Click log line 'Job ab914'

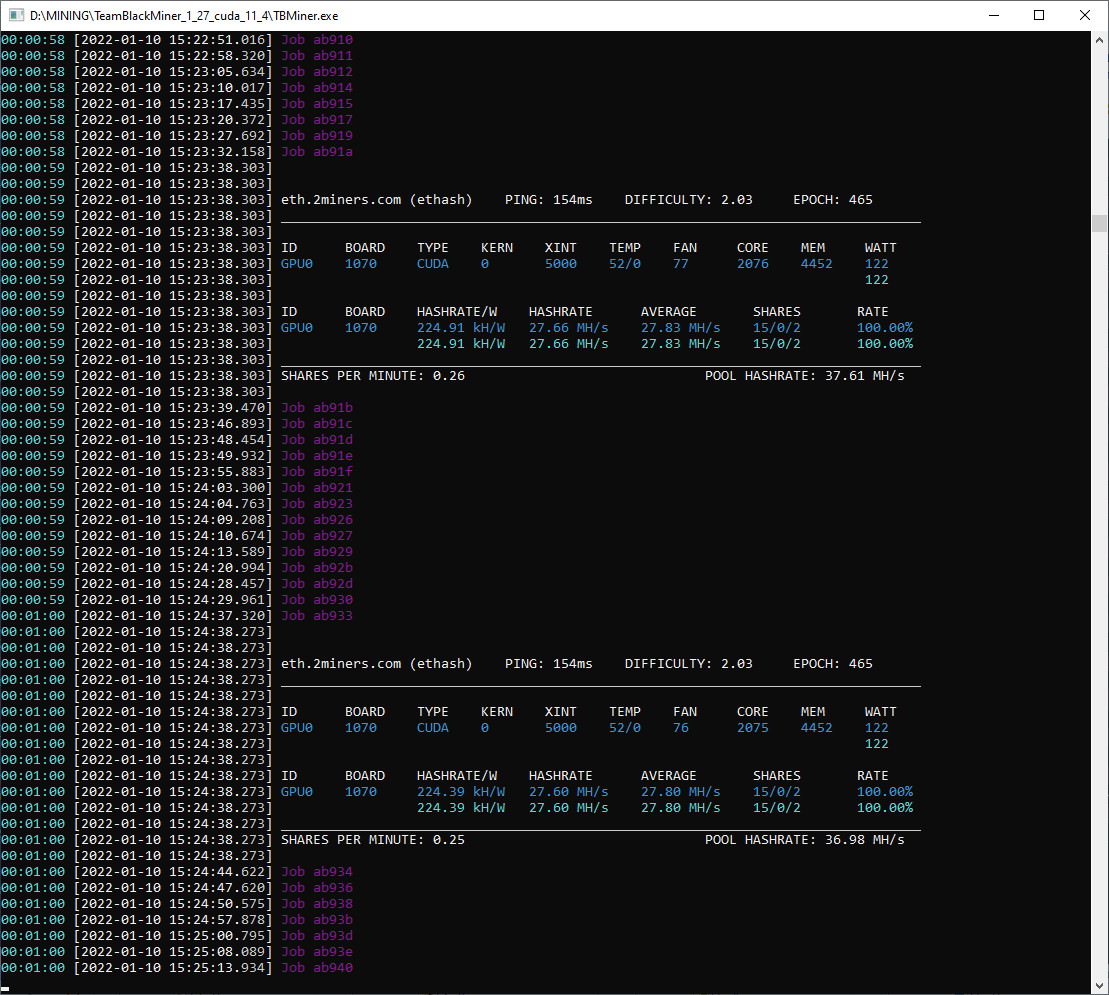click(317, 88)
